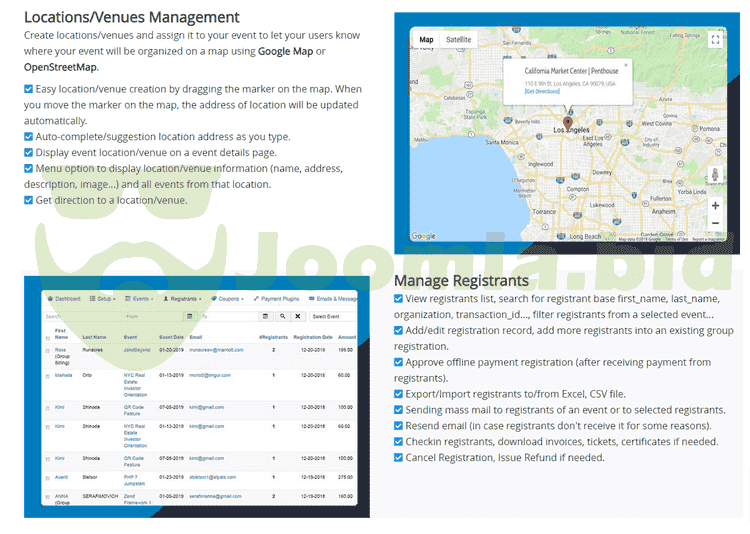Click the Get Directions link
The width and height of the screenshot is (750, 534).
click(542, 91)
